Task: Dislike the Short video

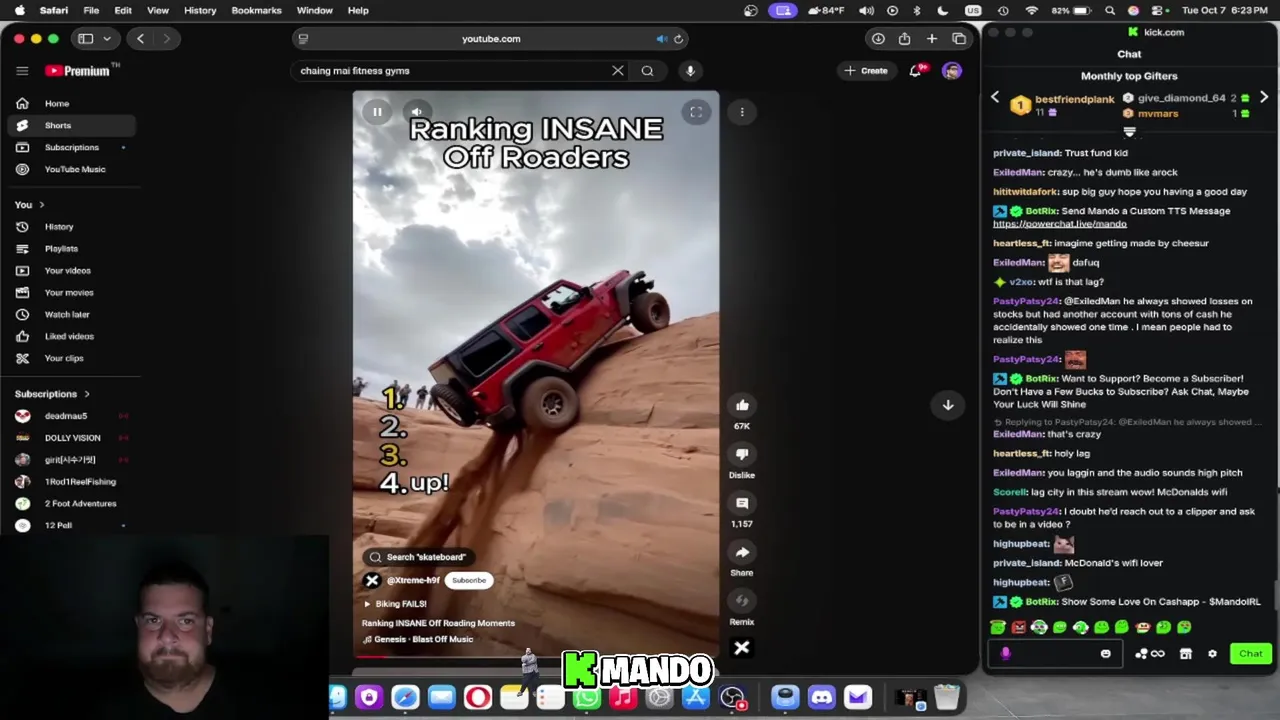Action: pos(742,454)
